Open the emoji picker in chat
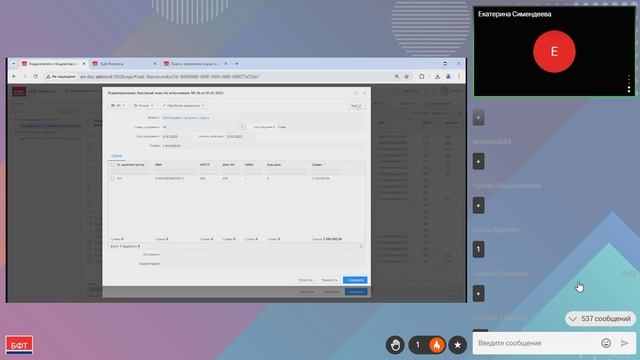Viewport: 640px width, 360px height. coord(606,343)
